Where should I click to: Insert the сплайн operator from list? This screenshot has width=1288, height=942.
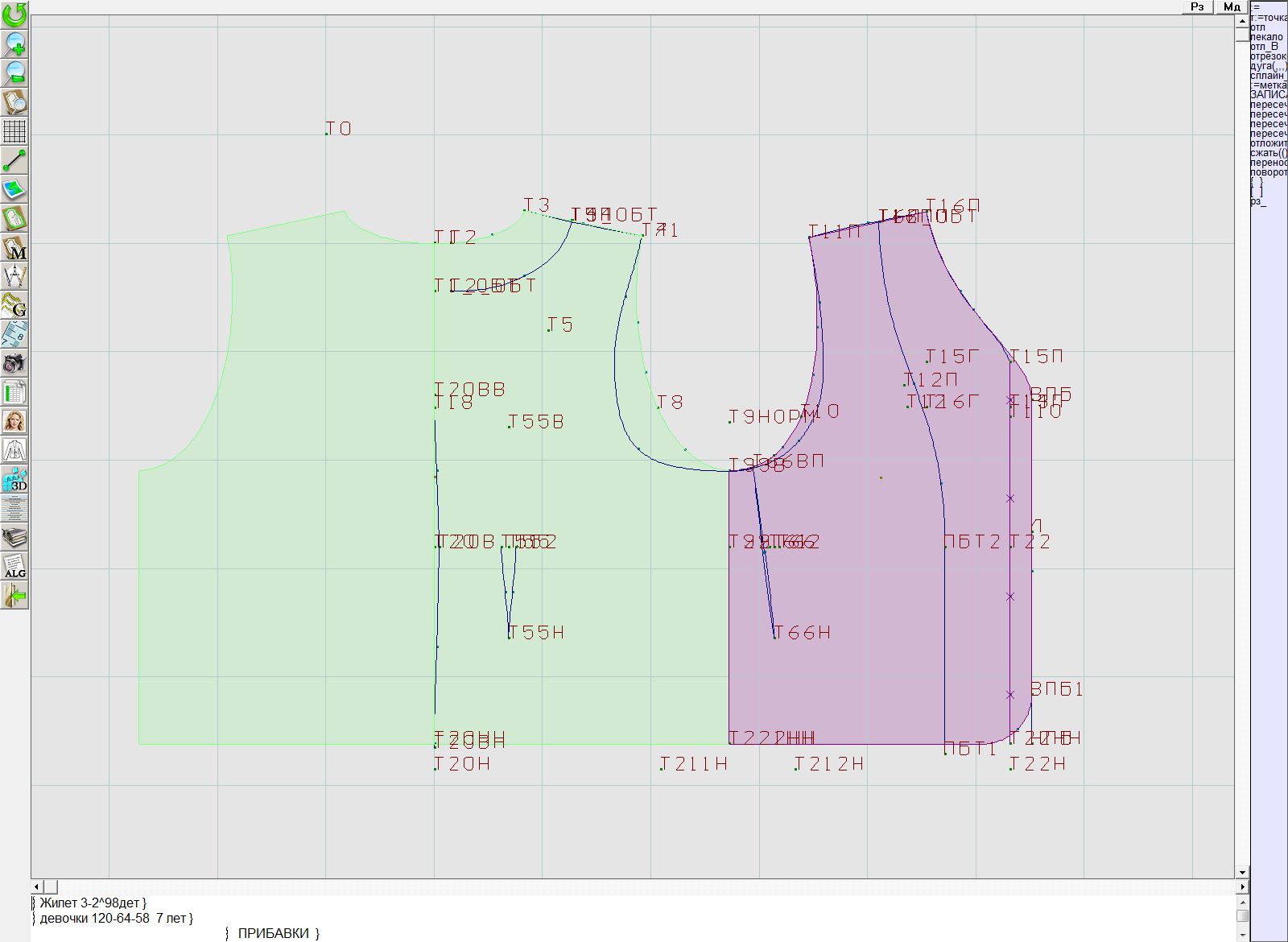(x=1267, y=76)
